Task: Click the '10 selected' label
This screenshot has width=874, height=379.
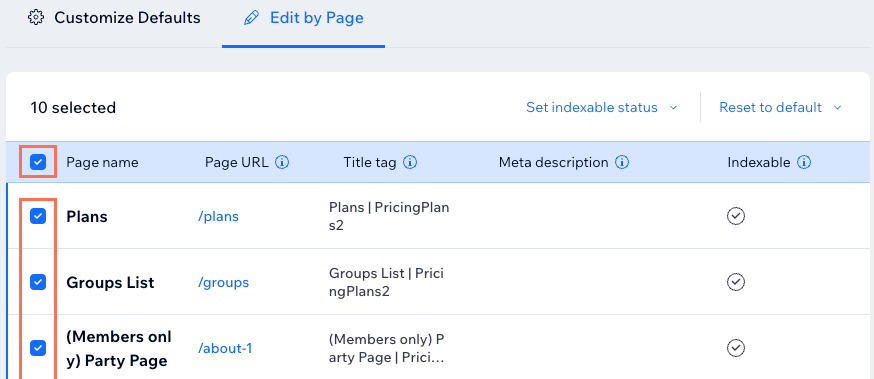Action: pos(73,108)
